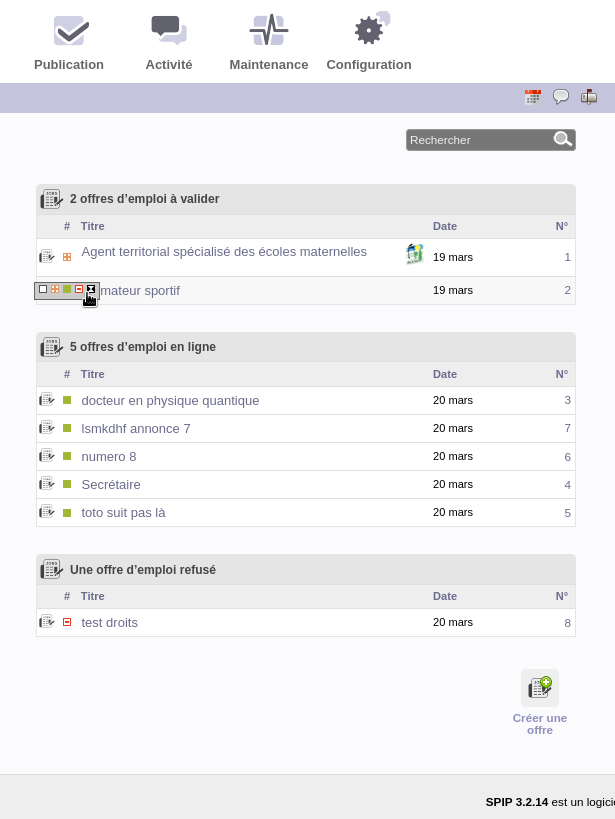Open the messages speech bubble icon

[561, 97]
